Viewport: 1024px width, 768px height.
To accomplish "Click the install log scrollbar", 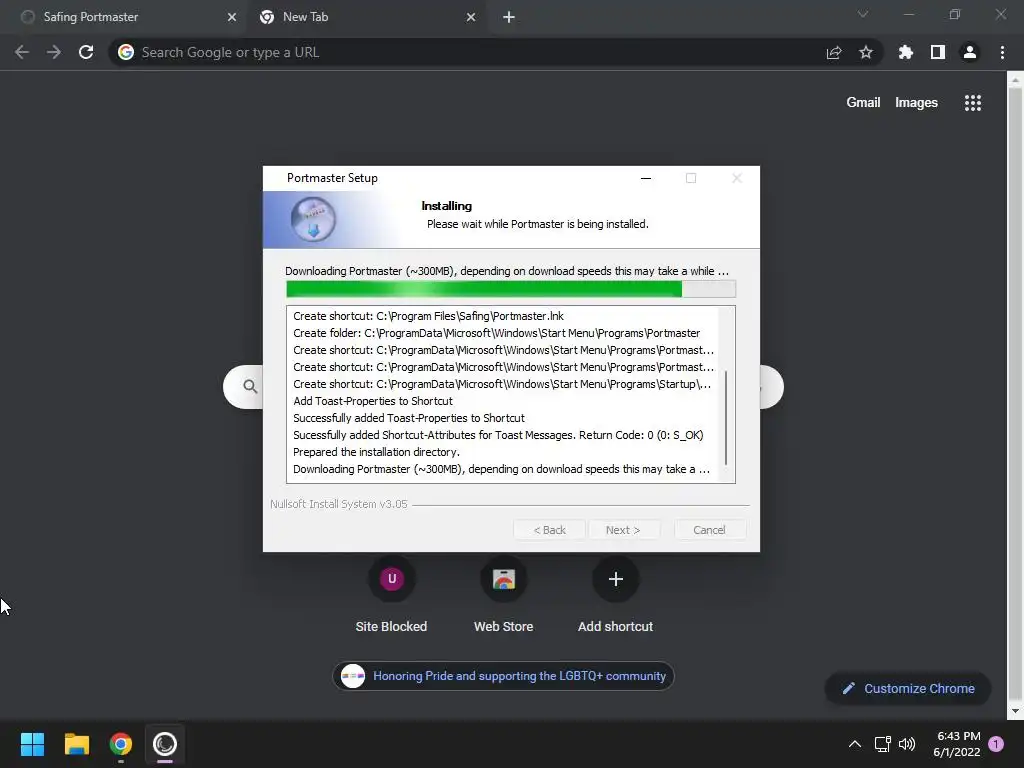I will tap(726, 418).
